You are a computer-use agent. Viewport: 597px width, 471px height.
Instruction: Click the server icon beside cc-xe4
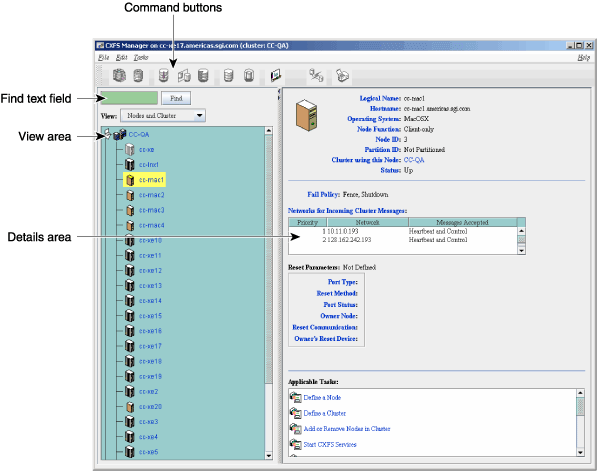click(x=130, y=437)
